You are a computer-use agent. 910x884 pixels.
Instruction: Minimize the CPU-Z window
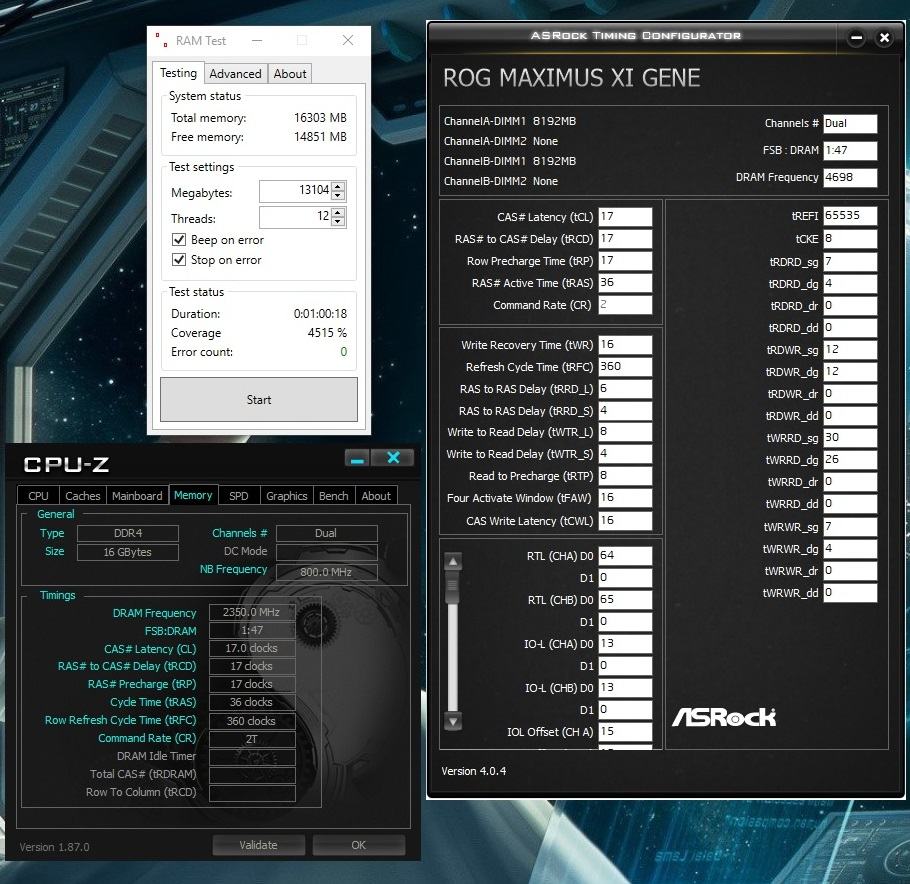(358, 458)
